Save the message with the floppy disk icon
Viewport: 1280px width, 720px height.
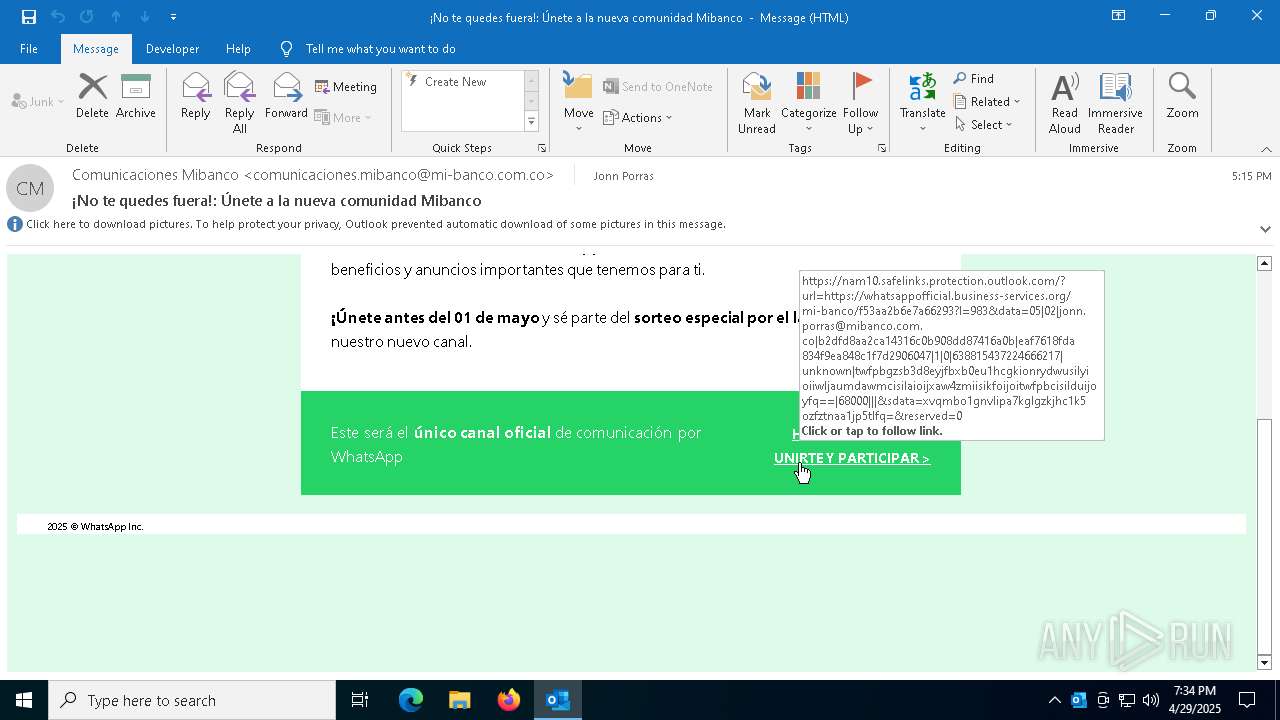pyautogui.click(x=29, y=17)
